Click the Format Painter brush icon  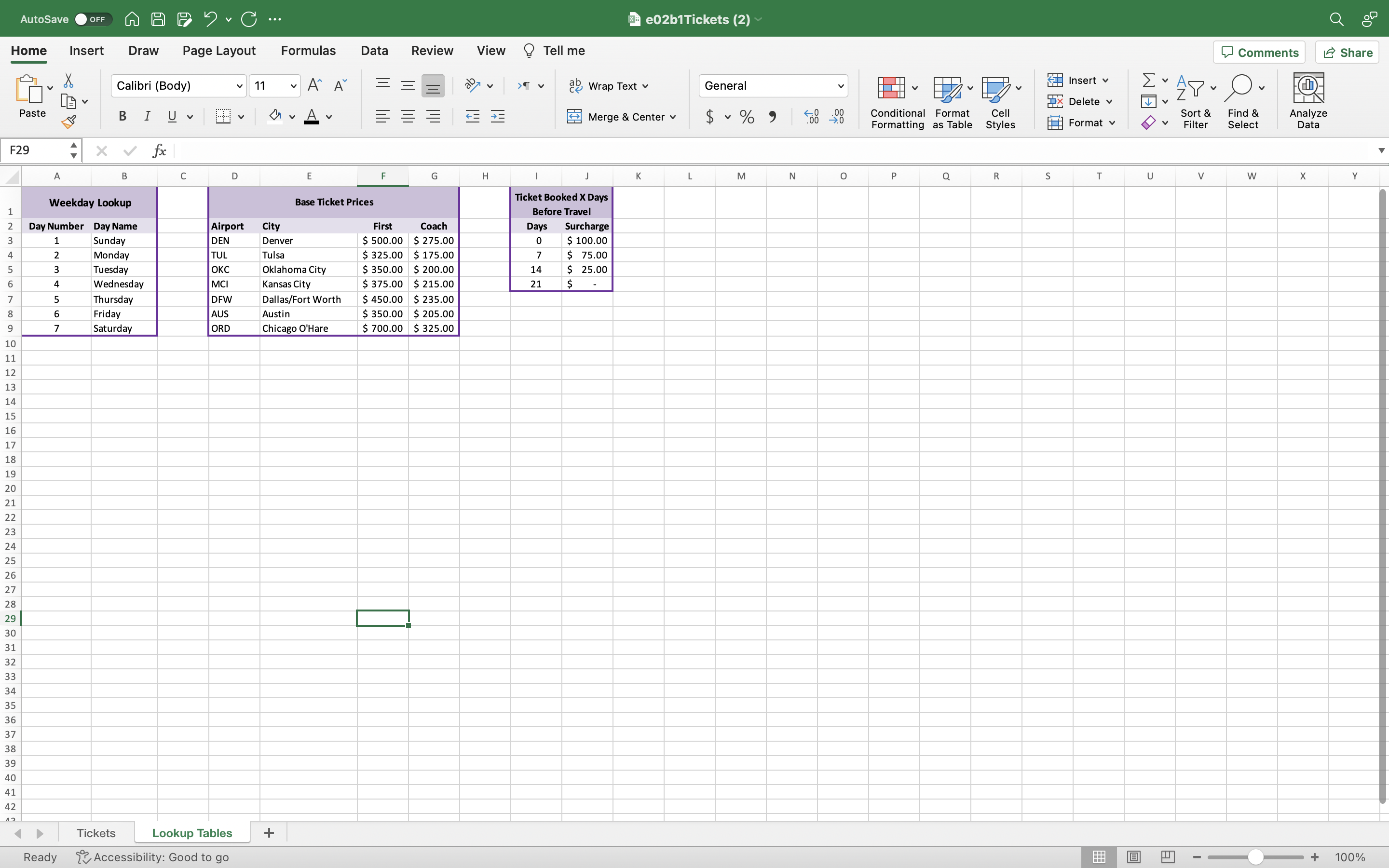point(69,122)
